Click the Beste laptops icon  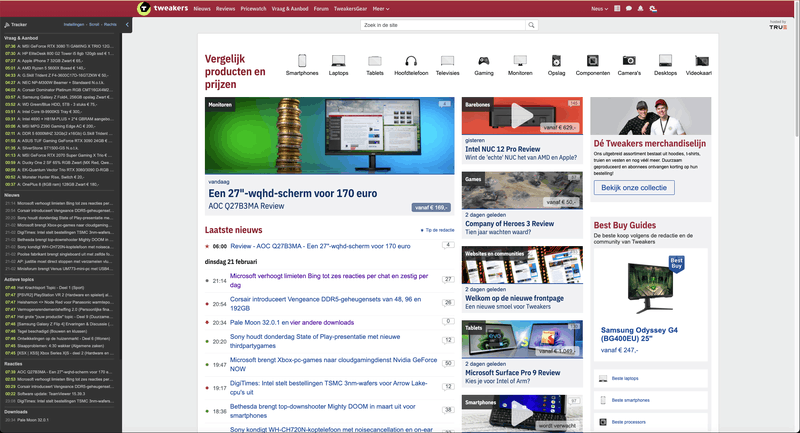(x=603, y=378)
